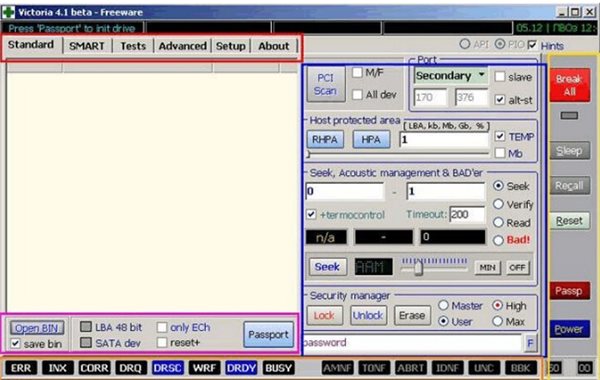Click the F button beside password field
The height and width of the screenshot is (380, 600).
click(530, 343)
